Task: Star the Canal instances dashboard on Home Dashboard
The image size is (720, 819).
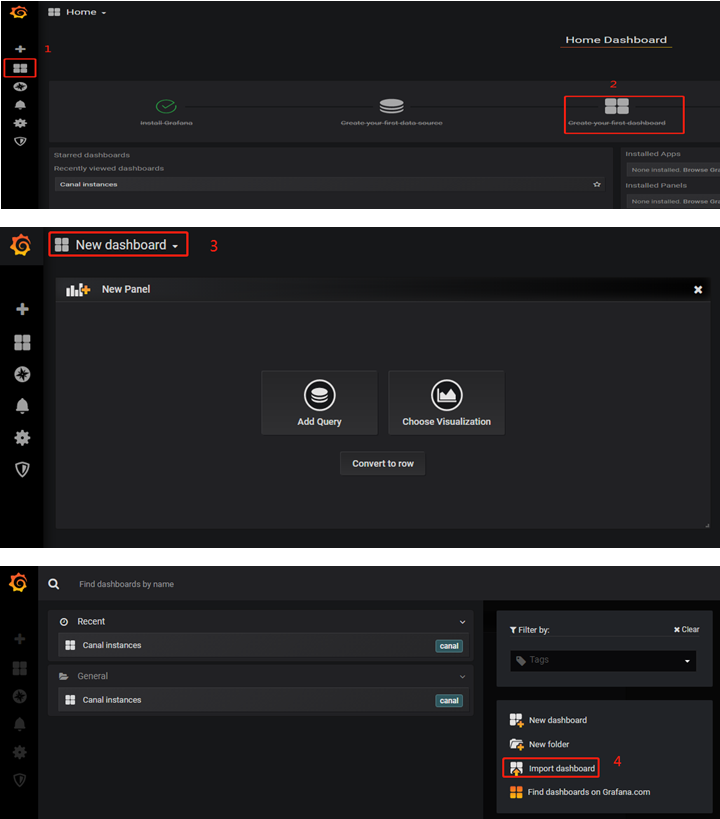Action: point(597,184)
